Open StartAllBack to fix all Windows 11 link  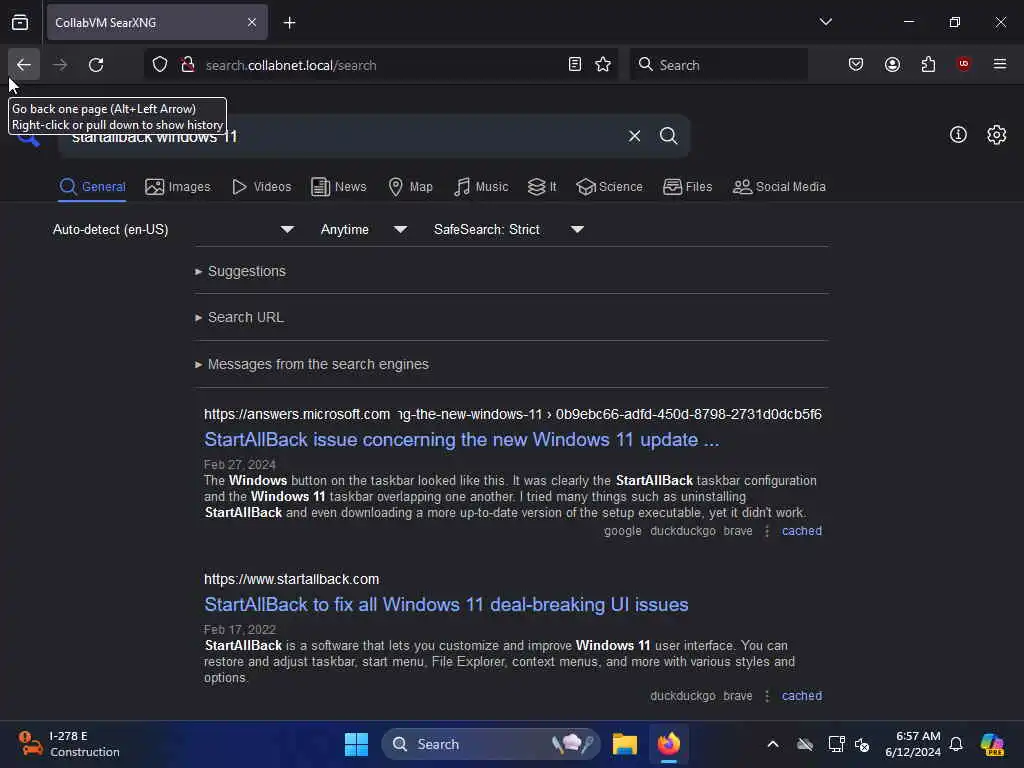446,605
